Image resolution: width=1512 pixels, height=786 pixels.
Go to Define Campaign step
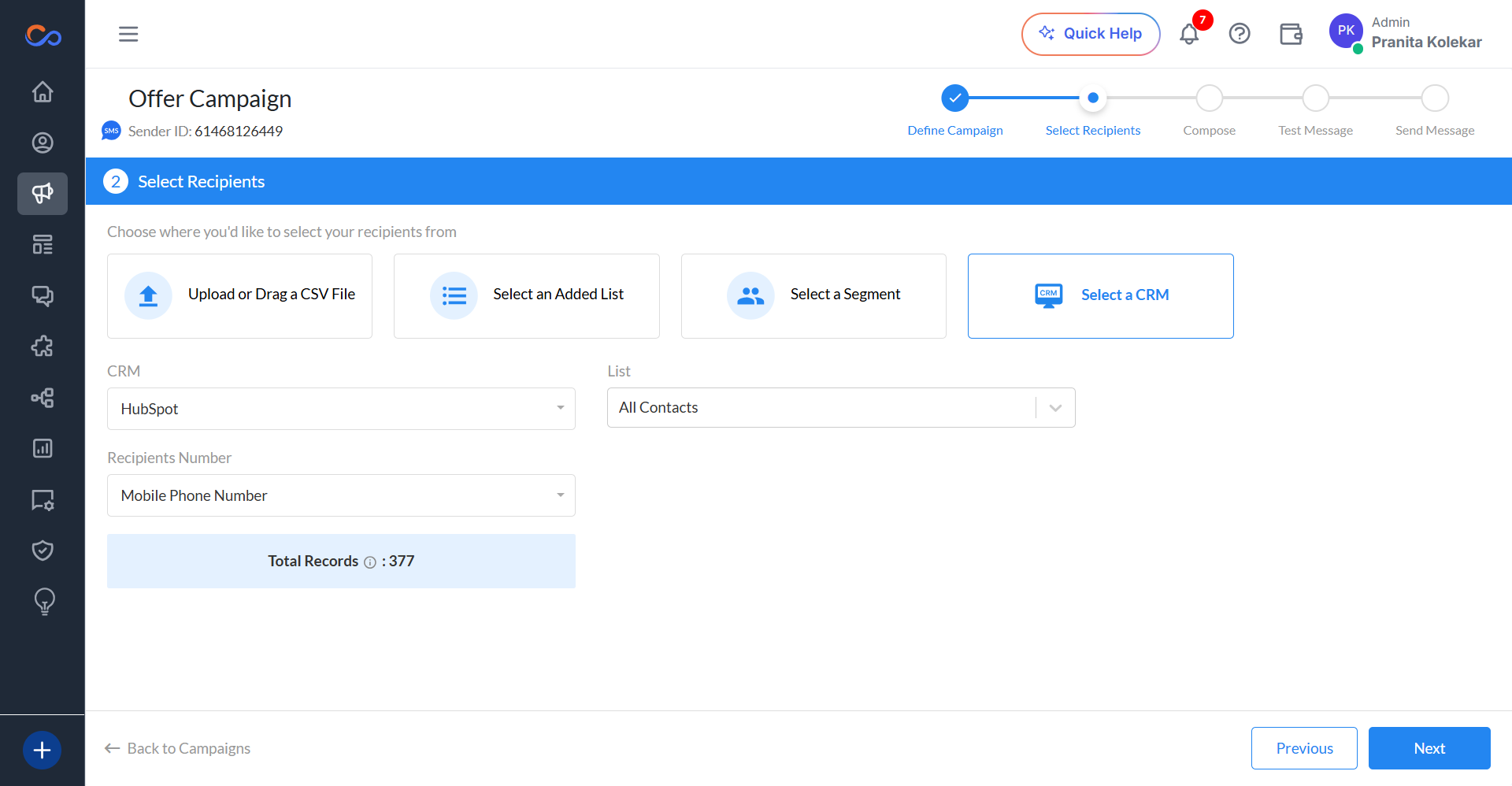coord(955,98)
